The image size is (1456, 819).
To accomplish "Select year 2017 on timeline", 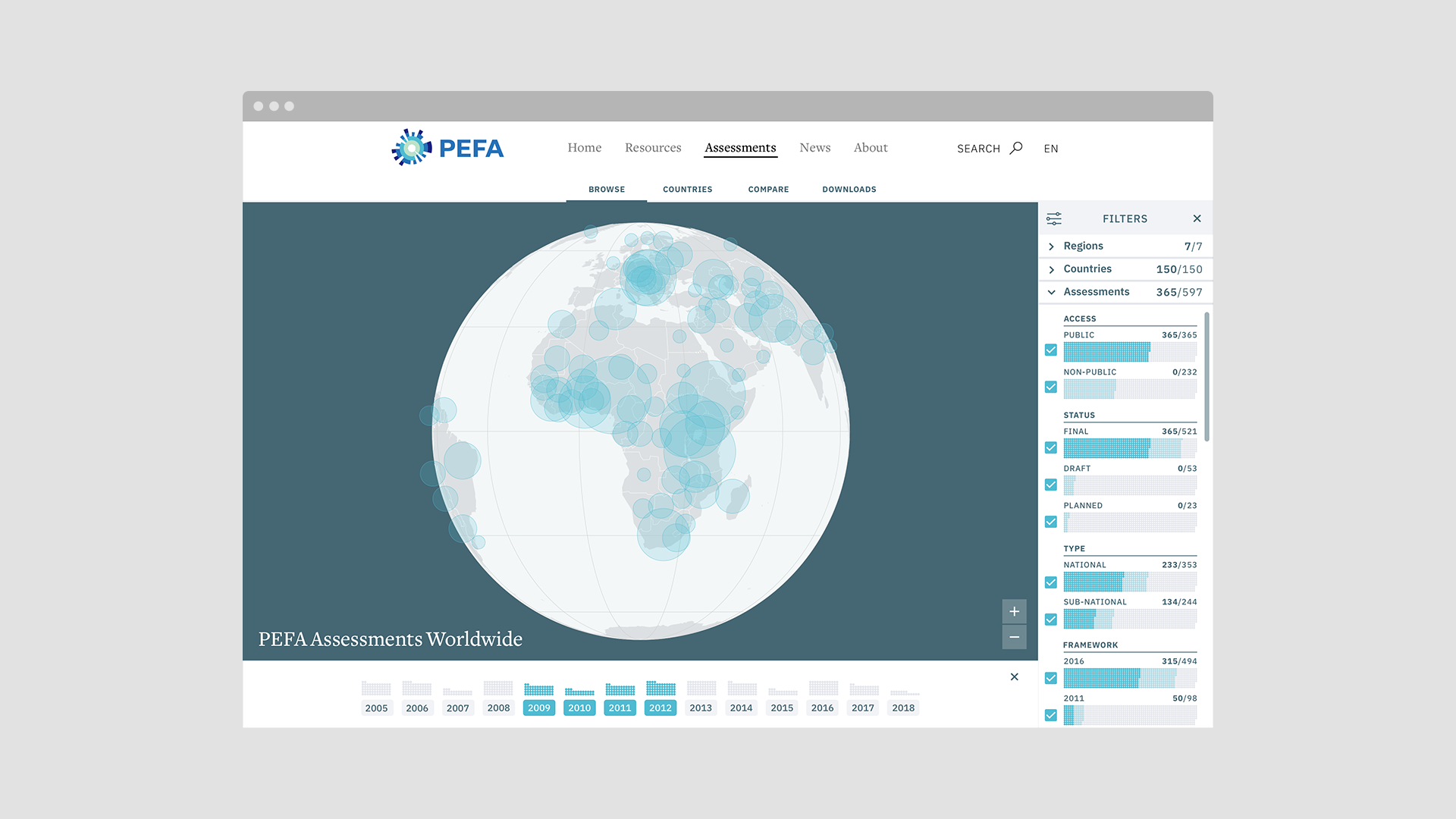I will point(863,708).
